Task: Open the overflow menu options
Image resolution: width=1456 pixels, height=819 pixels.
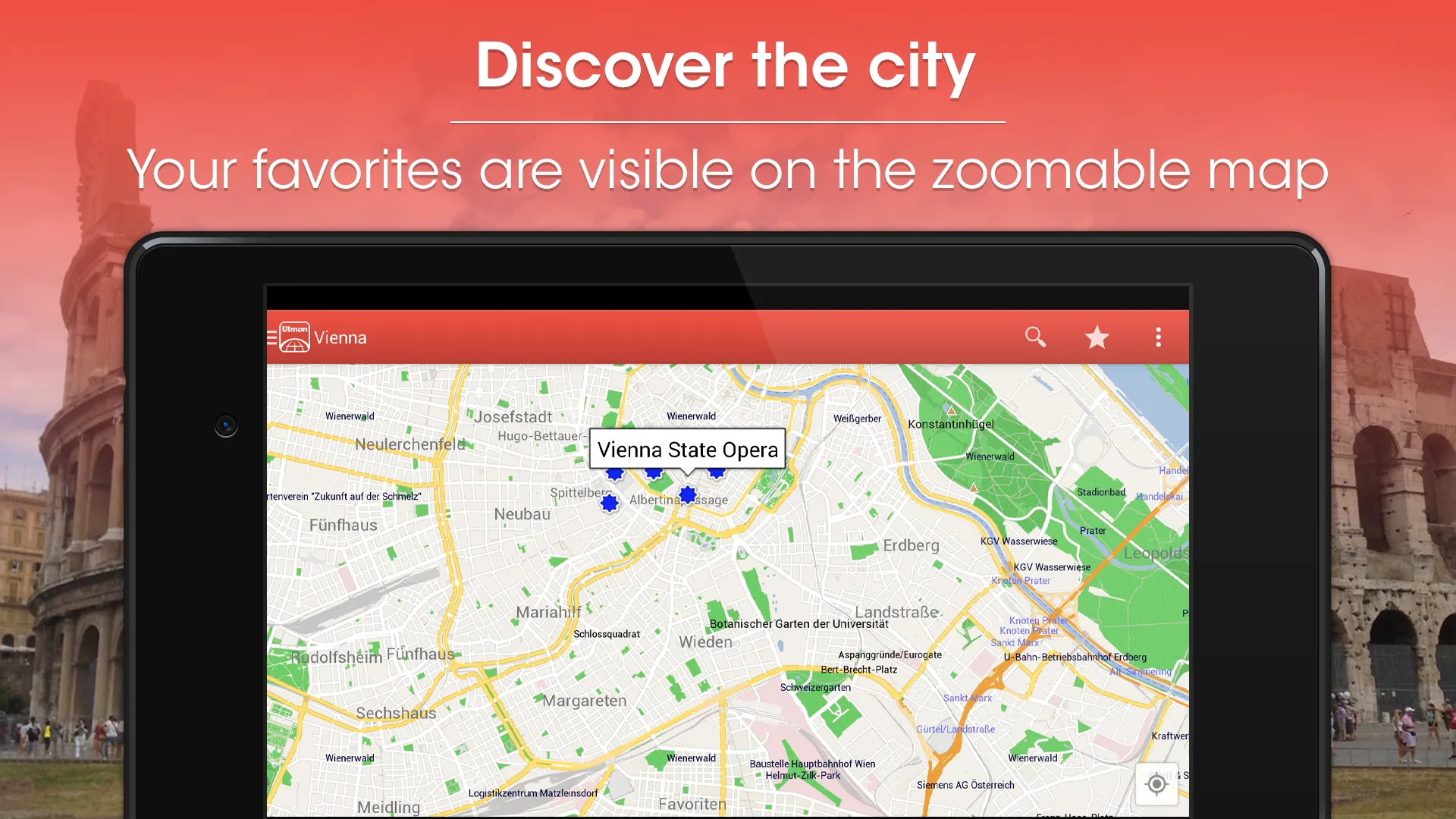Action: coord(1158,336)
